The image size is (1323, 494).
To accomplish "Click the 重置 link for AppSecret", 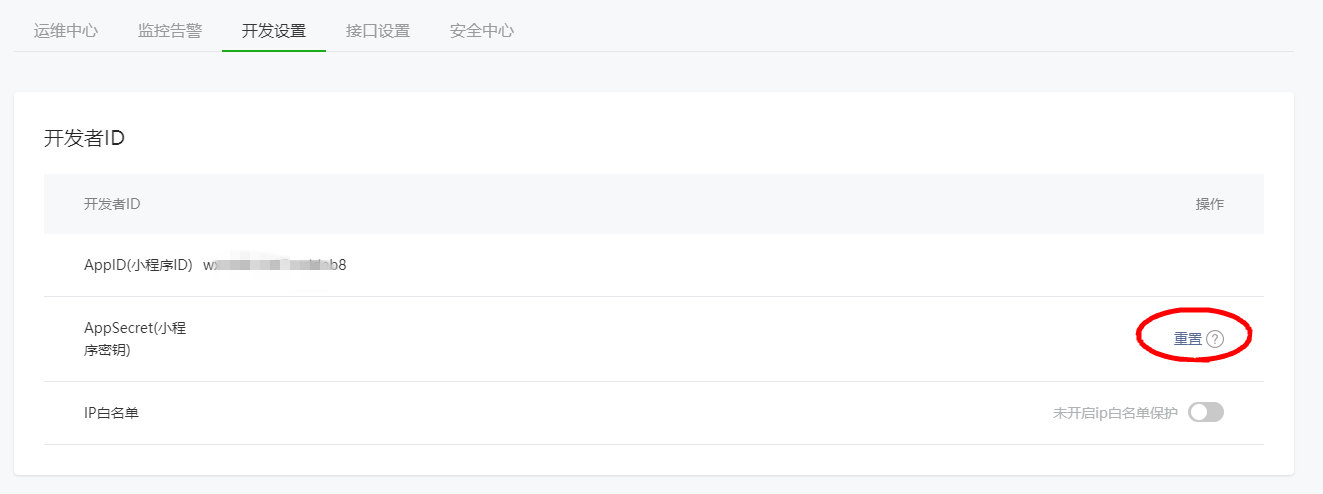I will pos(1187,339).
